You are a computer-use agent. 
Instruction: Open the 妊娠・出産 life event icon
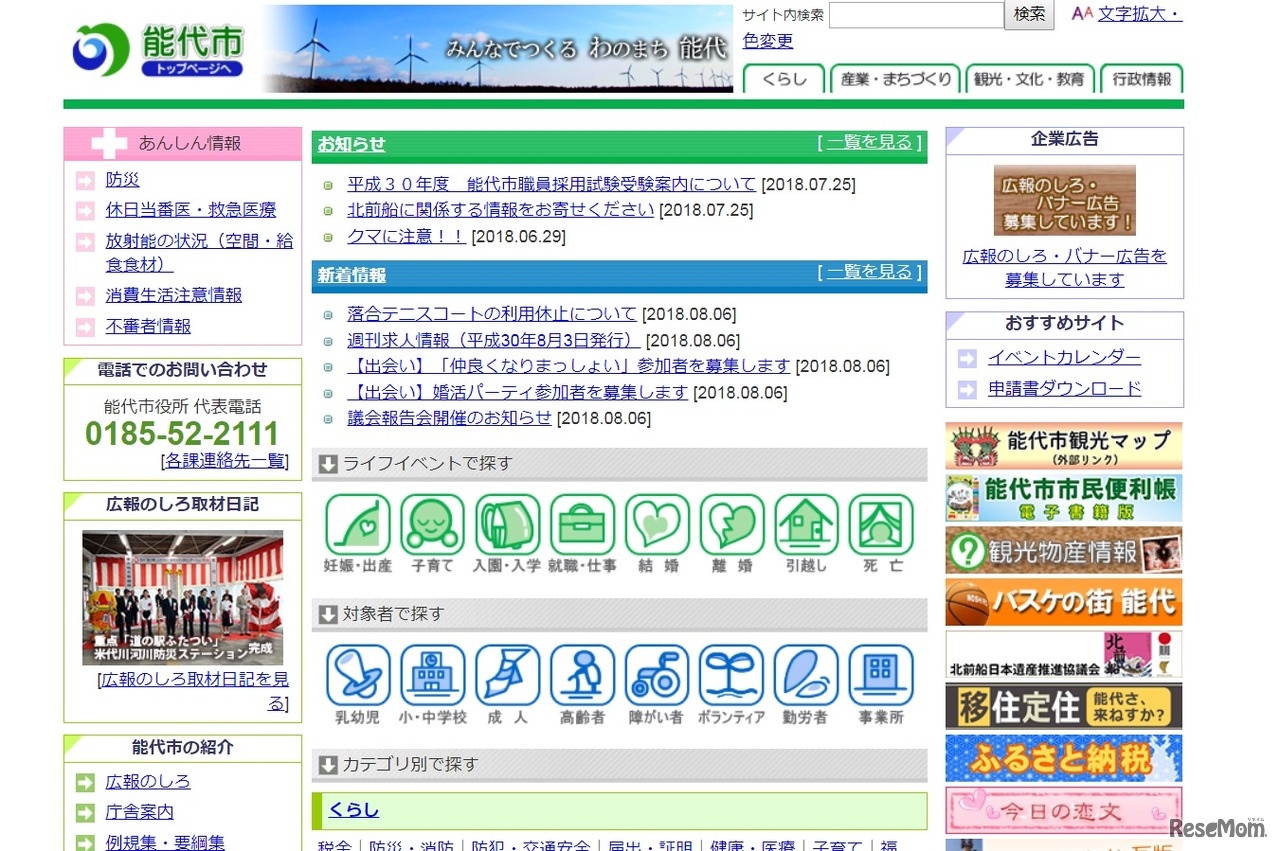(x=358, y=534)
